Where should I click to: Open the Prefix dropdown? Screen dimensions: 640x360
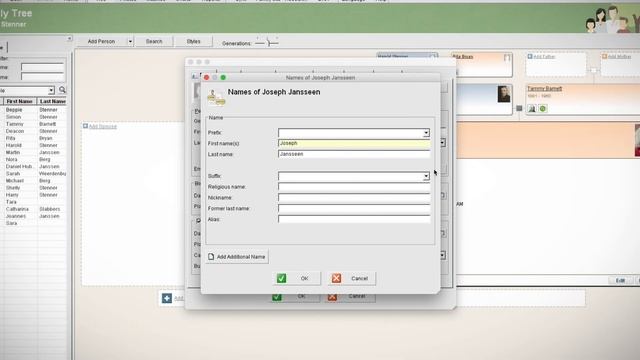(426, 133)
